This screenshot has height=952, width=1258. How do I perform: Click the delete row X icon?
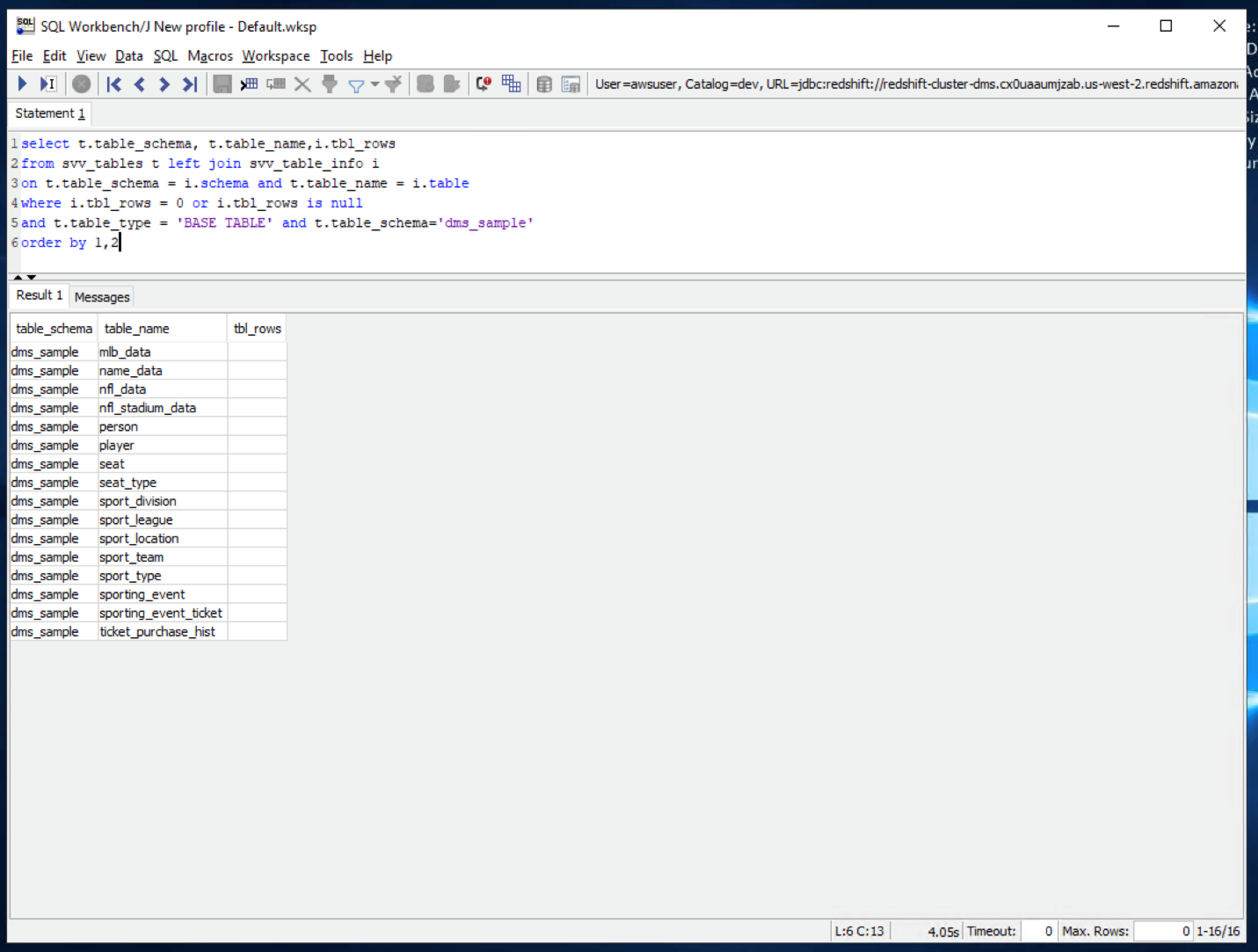pos(302,84)
